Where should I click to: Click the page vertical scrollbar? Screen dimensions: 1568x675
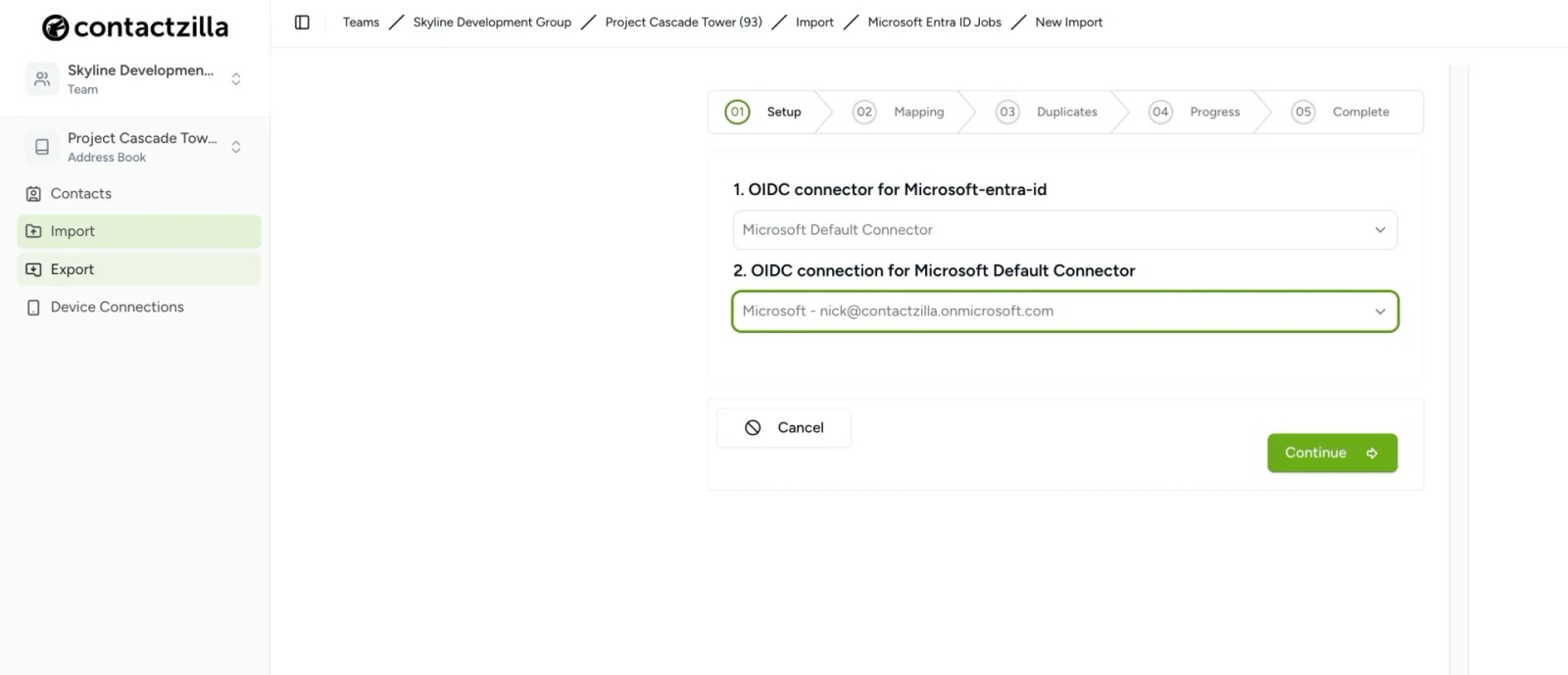coord(1458,369)
